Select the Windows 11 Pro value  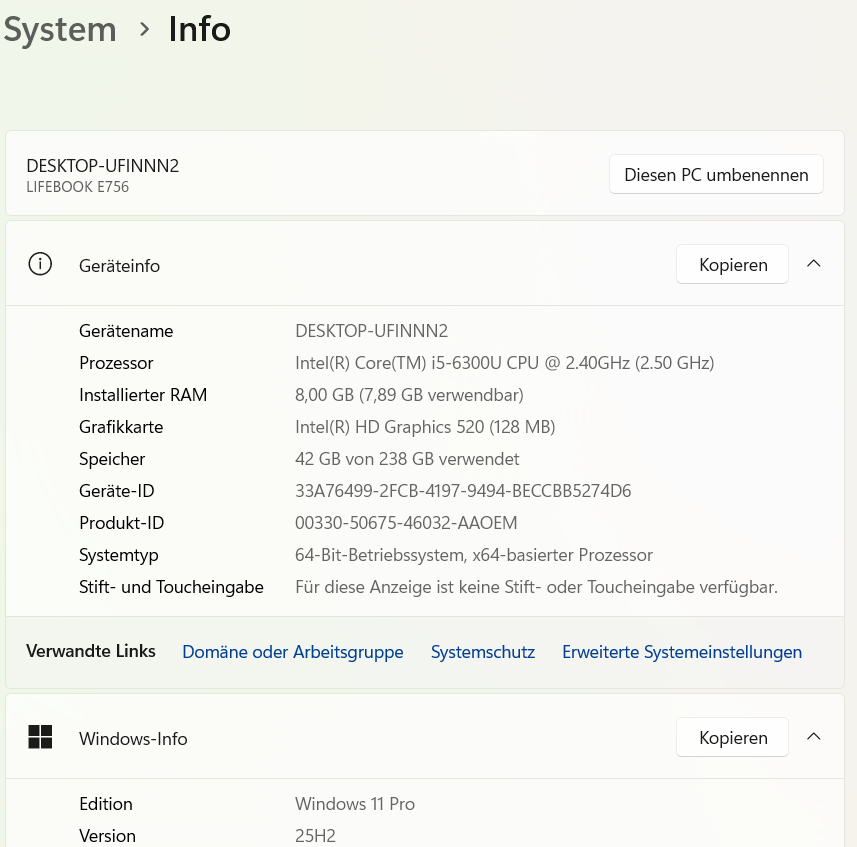click(355, 804)
